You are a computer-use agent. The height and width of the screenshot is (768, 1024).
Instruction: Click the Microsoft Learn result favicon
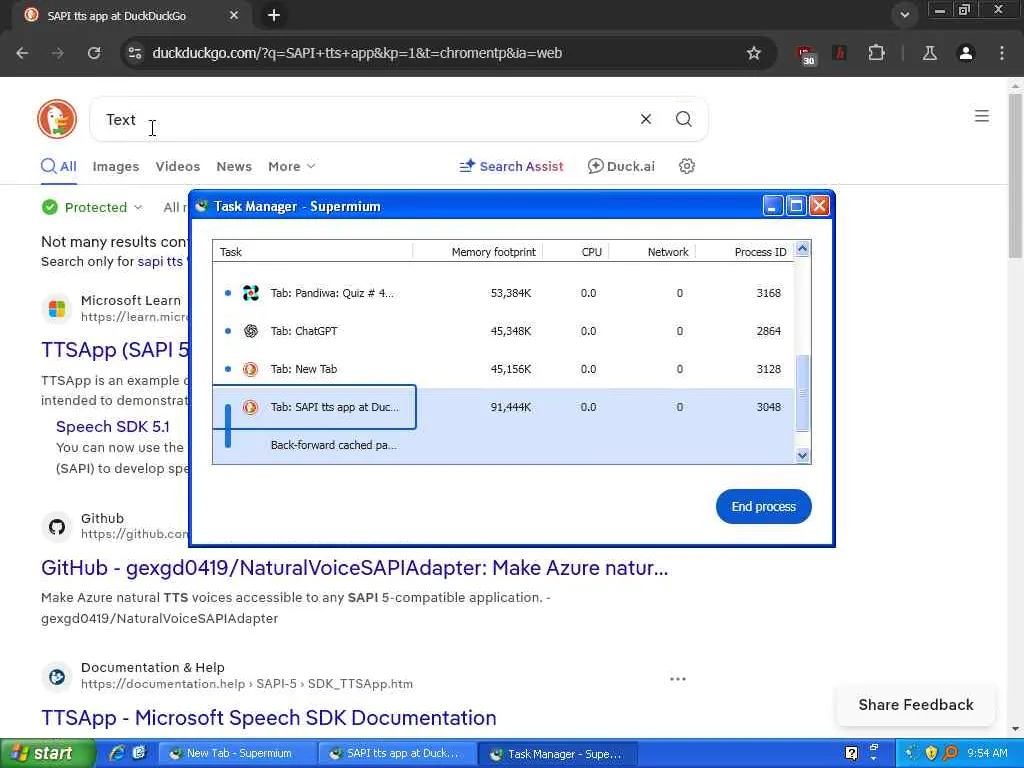57,308
